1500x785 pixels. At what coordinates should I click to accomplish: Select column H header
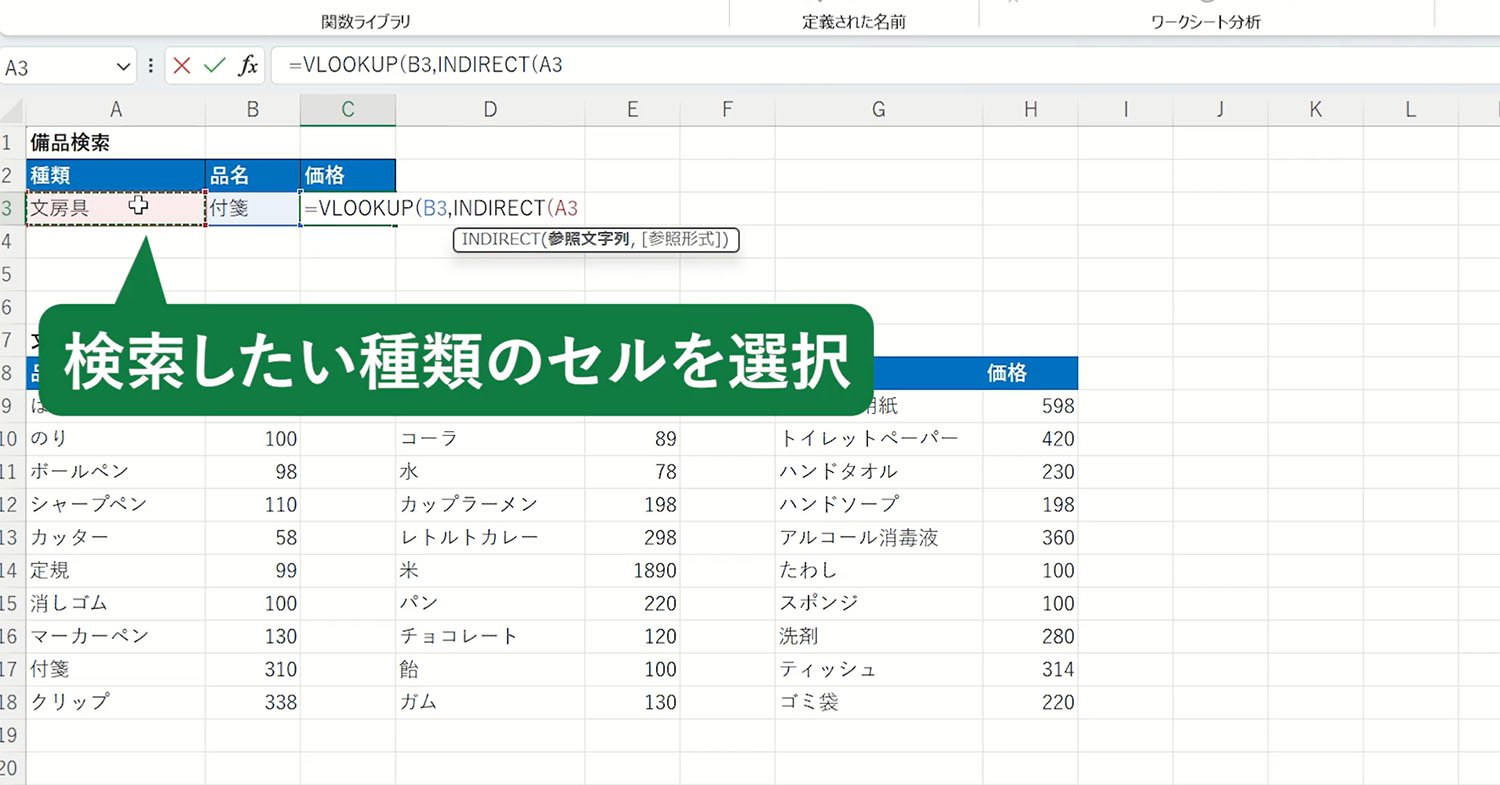pyautogui.click(x=1030, y=110)
